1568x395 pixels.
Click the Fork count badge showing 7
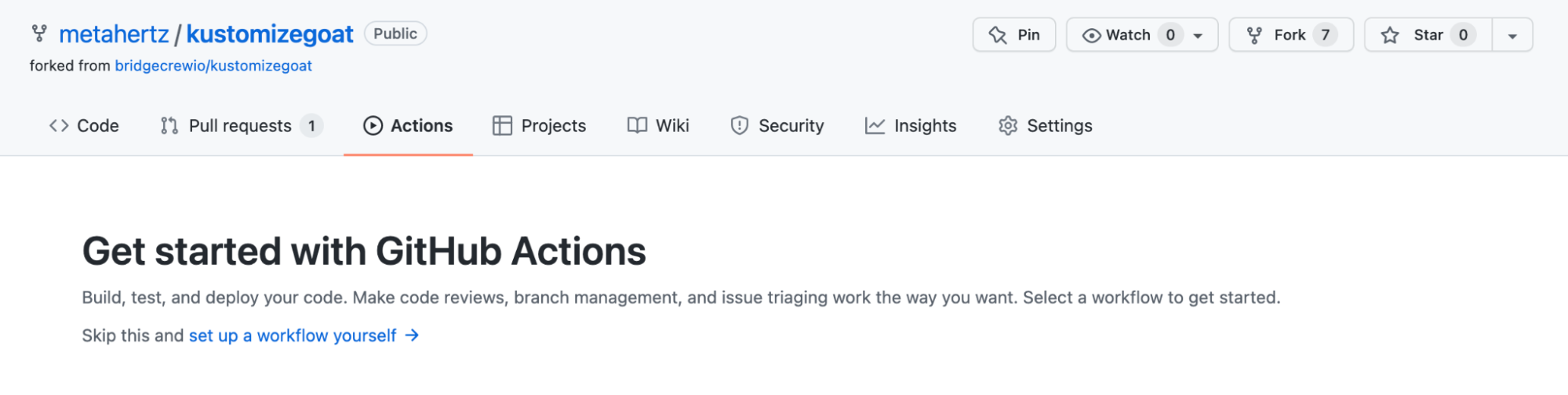pyautogui.click(x=1325, y=35)
